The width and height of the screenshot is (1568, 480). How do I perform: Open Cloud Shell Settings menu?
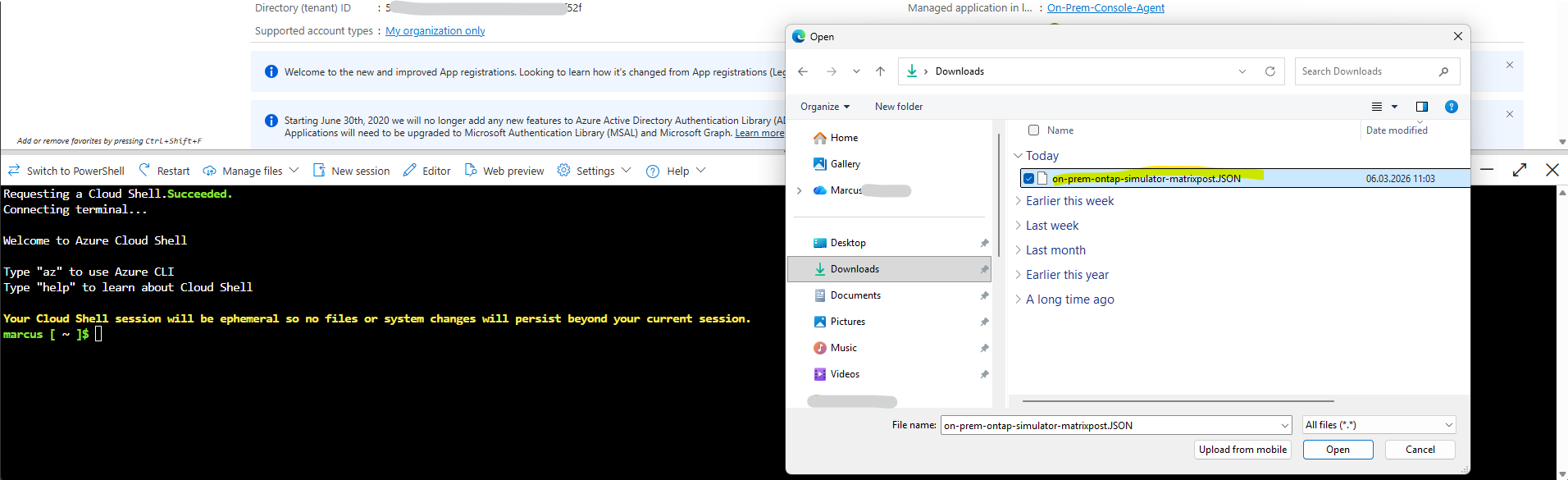click(x=595, y=171)
